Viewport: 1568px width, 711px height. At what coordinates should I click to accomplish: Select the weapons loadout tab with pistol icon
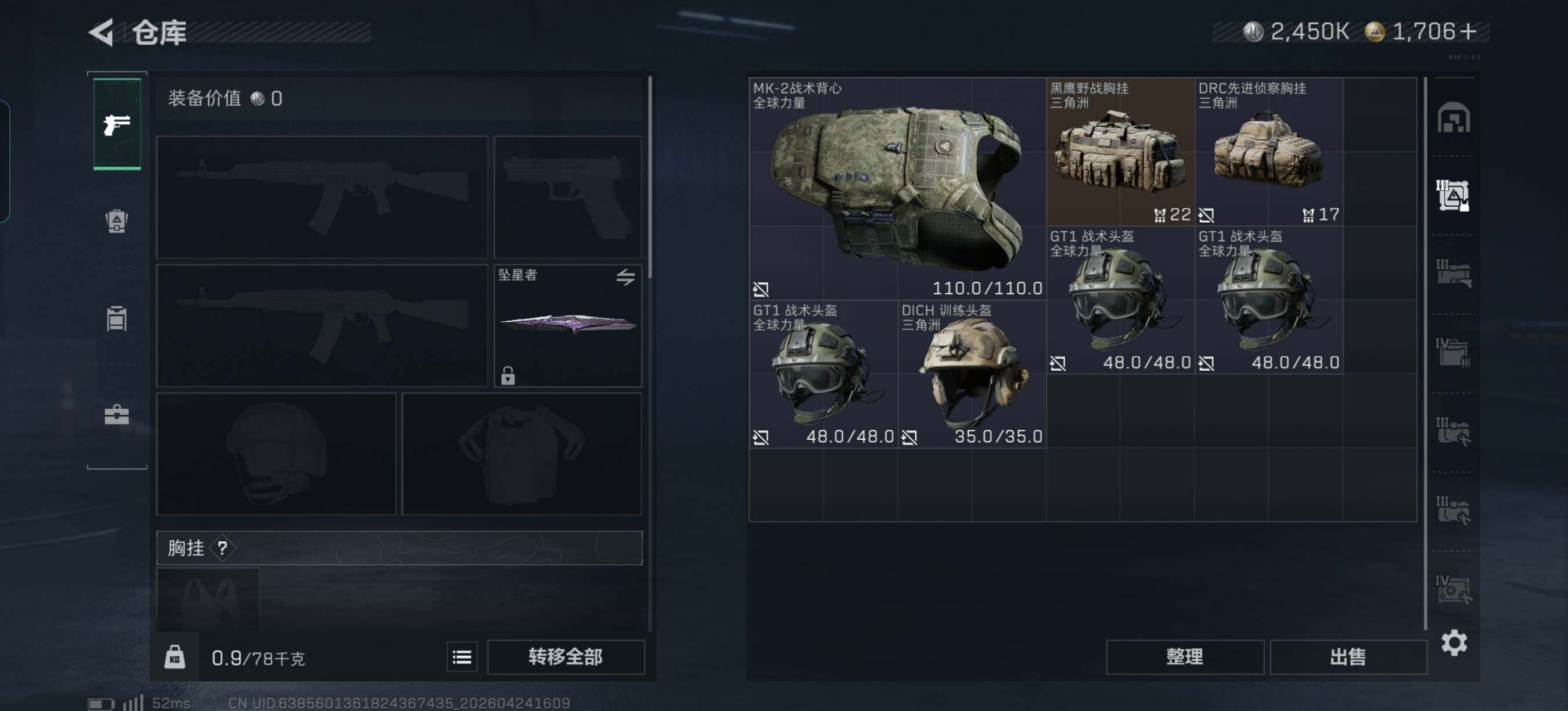[x=117, y=124]
